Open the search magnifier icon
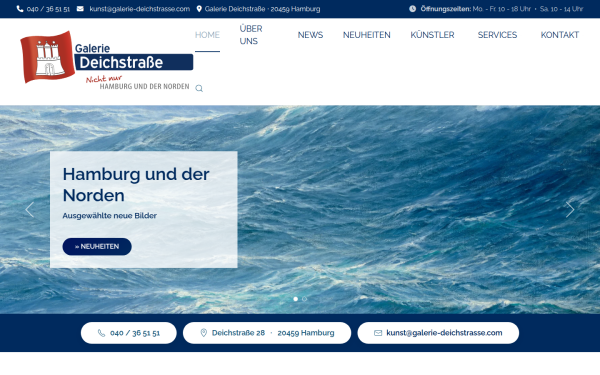 (199, 88)
